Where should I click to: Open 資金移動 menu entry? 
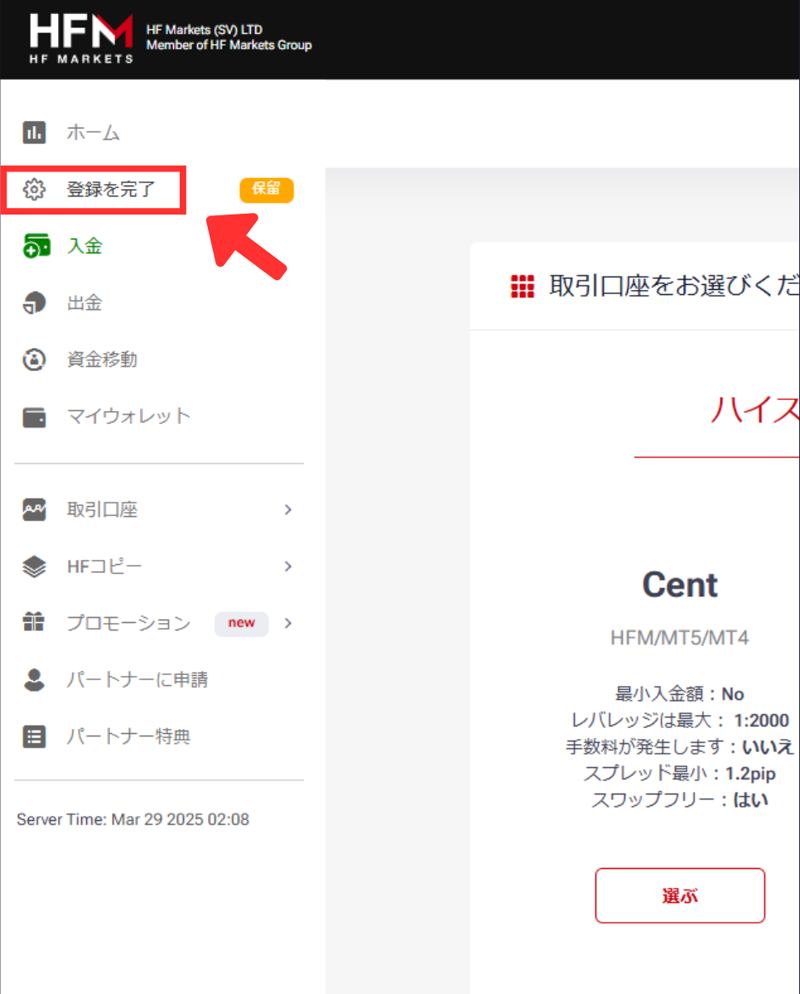(x=102, y=359)
